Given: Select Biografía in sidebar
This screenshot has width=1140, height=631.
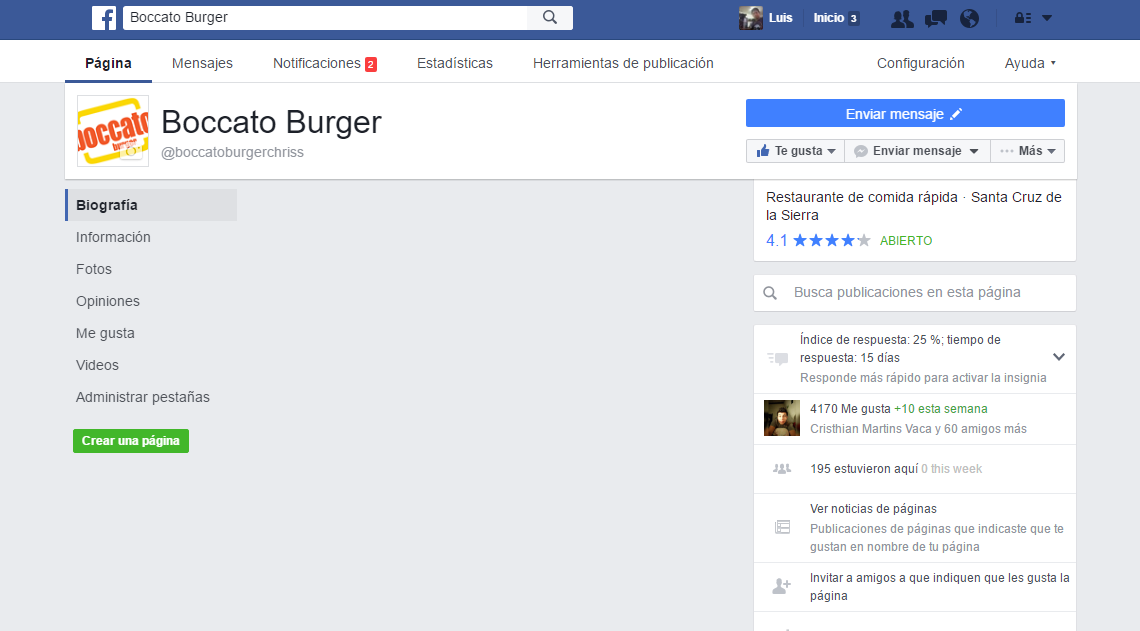Looking at the screenshot, I should [151, 205].
